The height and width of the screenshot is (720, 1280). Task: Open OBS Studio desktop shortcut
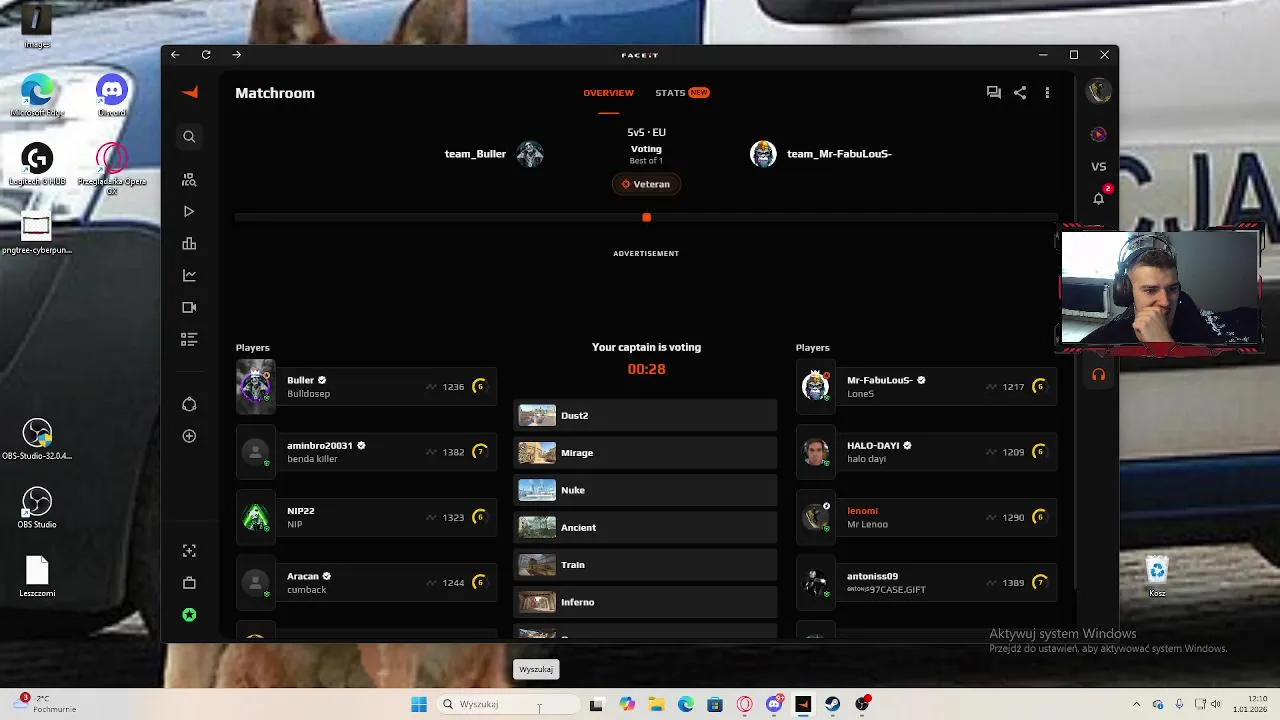coord(37,508)
